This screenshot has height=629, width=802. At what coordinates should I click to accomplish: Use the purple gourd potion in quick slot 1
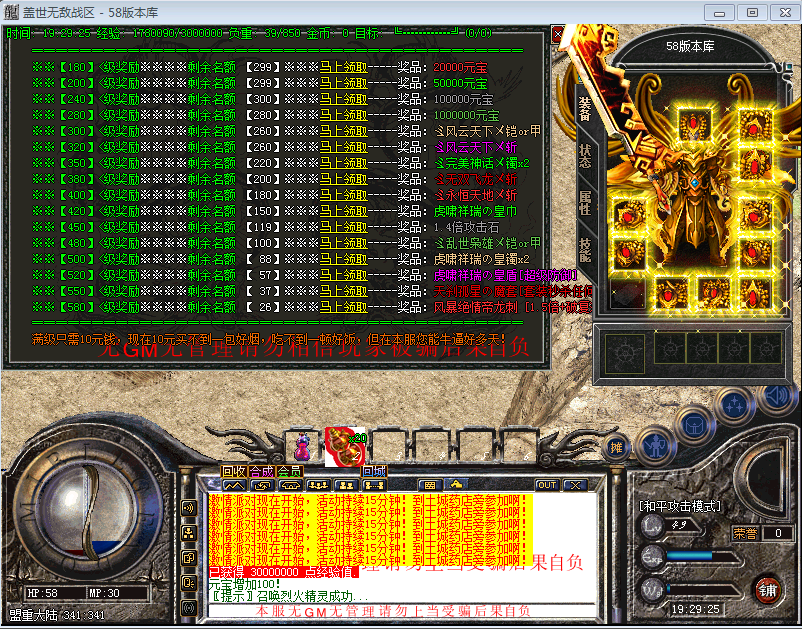[303, 446]
